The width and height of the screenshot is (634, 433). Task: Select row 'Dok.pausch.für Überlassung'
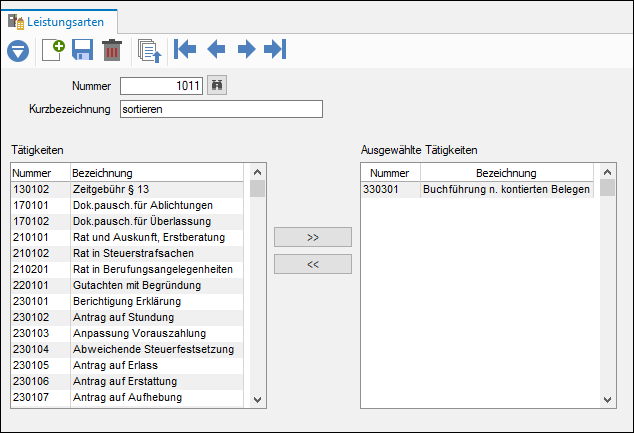click(x=127, y=222)
